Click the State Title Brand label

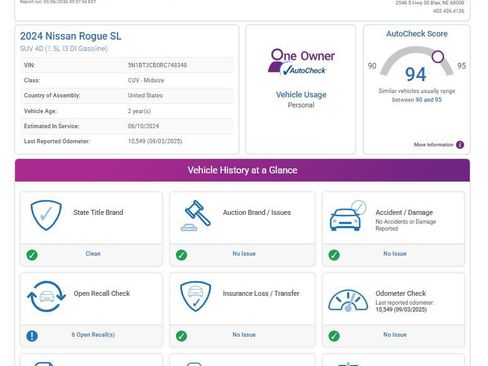98,212
